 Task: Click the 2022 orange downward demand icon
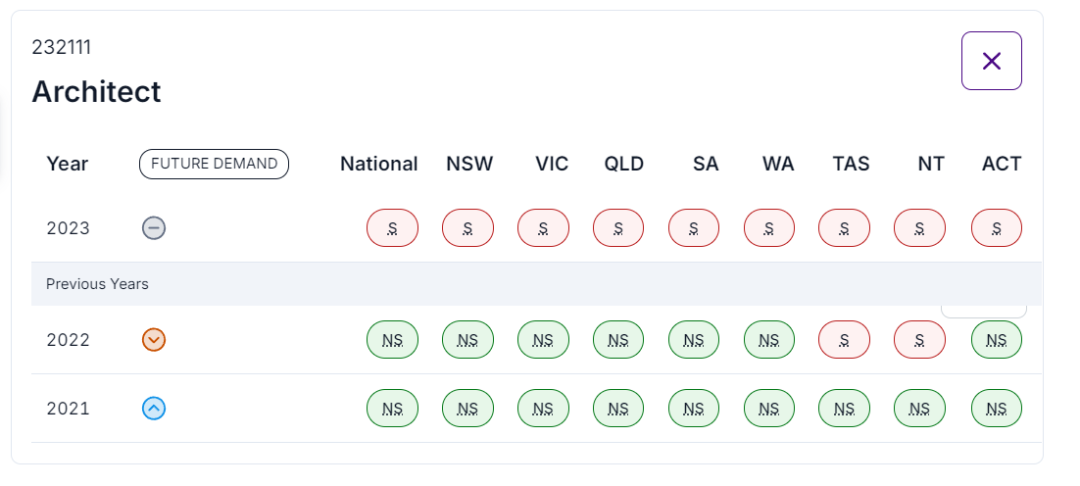154,340
